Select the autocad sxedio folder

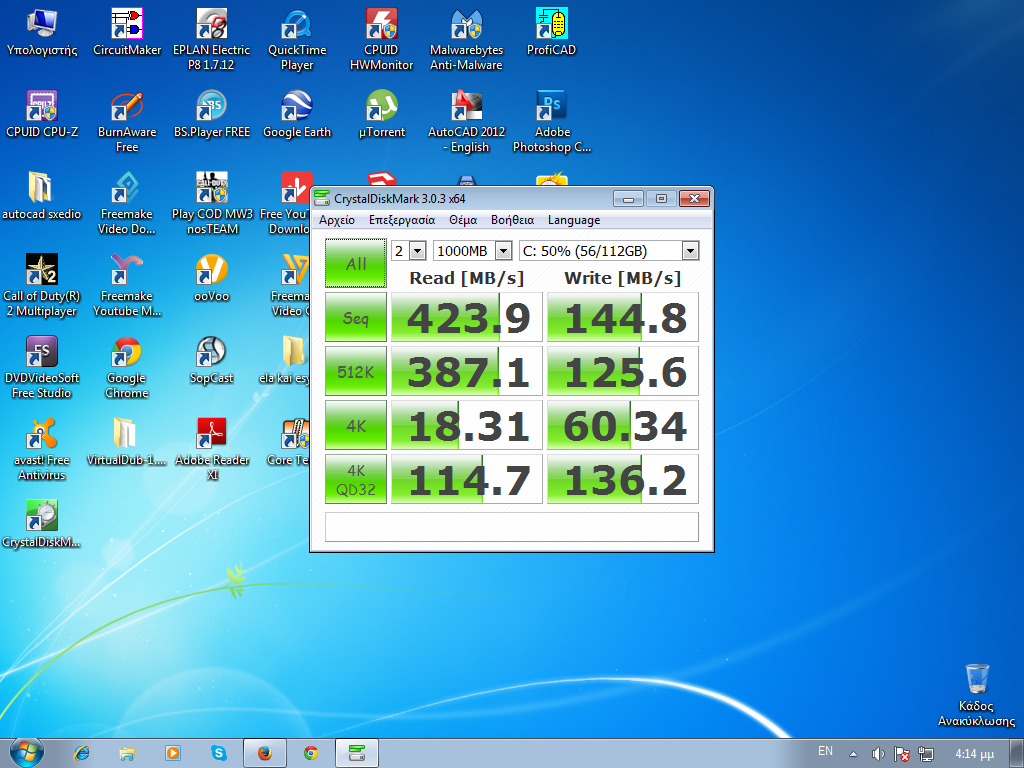click(42, 196)
